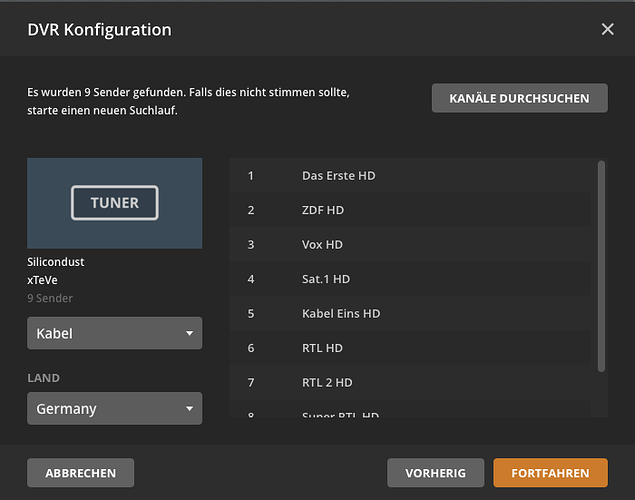The height and width of the screenshot is (500, 635).
Task: Select channel Super RTL HD
Action: [x=339, y=413]
